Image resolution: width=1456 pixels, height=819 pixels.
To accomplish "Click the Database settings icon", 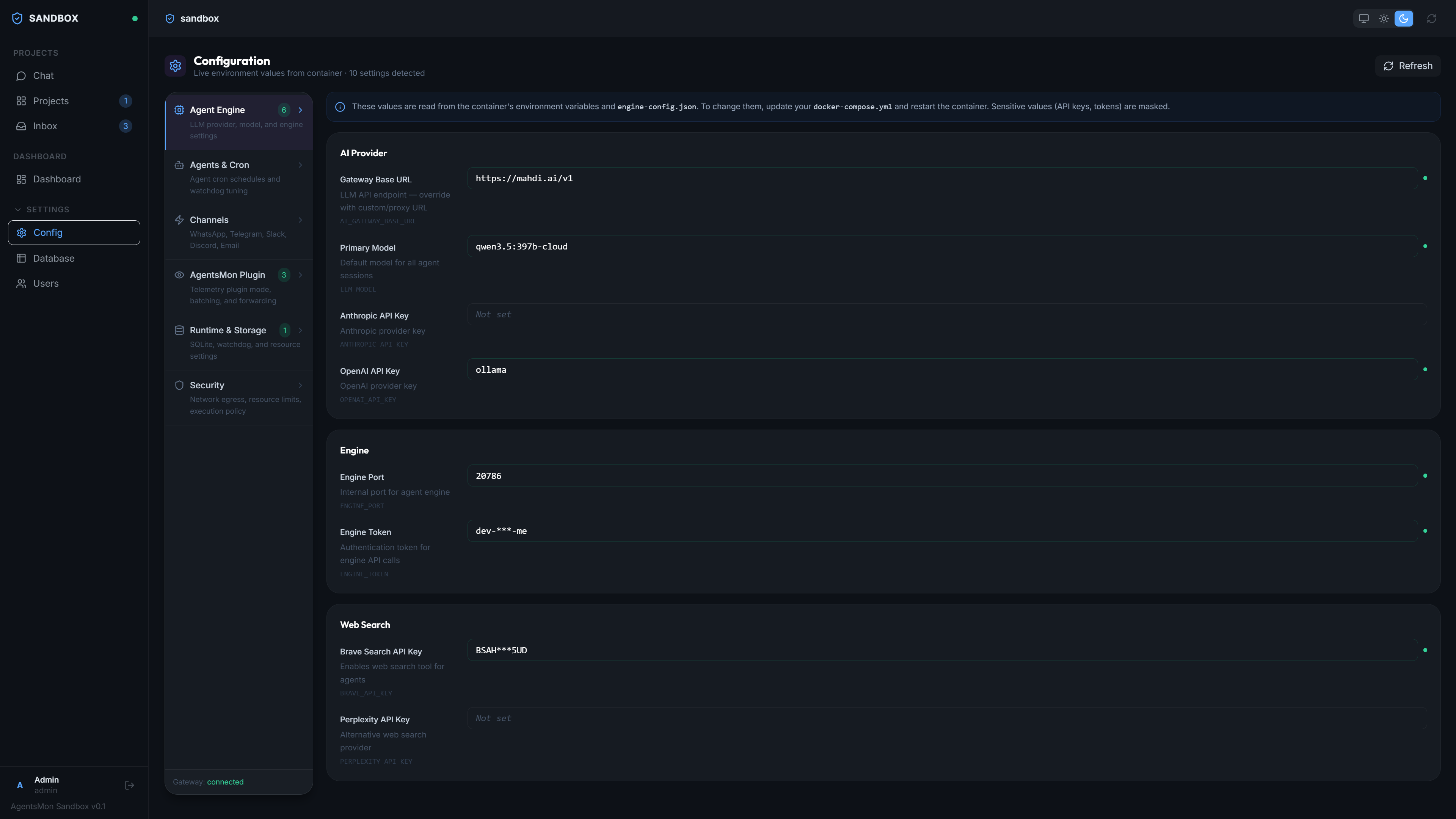I will click(21, 258).
